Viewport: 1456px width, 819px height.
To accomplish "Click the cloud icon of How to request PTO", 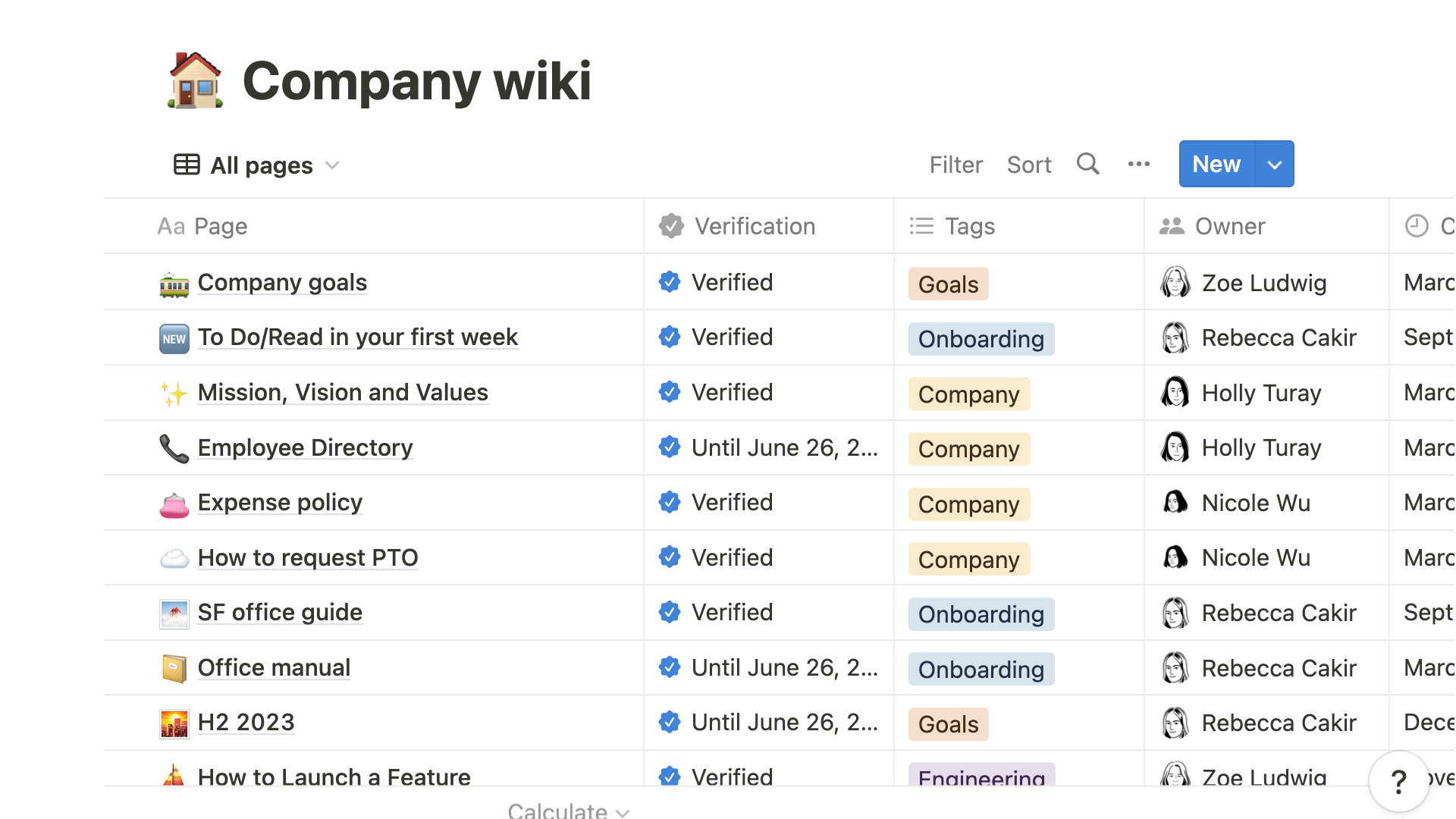I will click(174, 559).
